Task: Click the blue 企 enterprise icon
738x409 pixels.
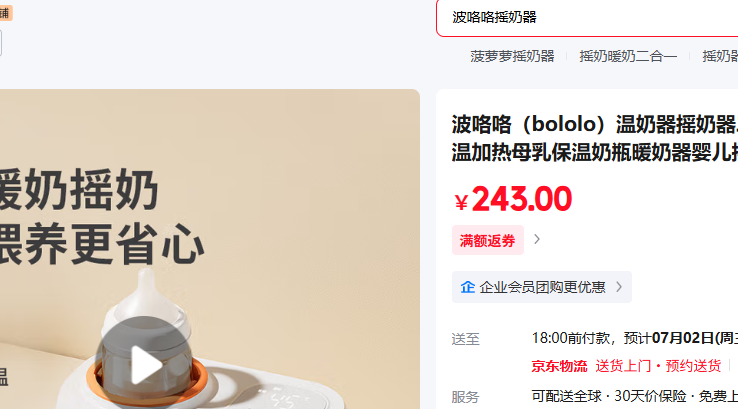Action: [467, 287]
